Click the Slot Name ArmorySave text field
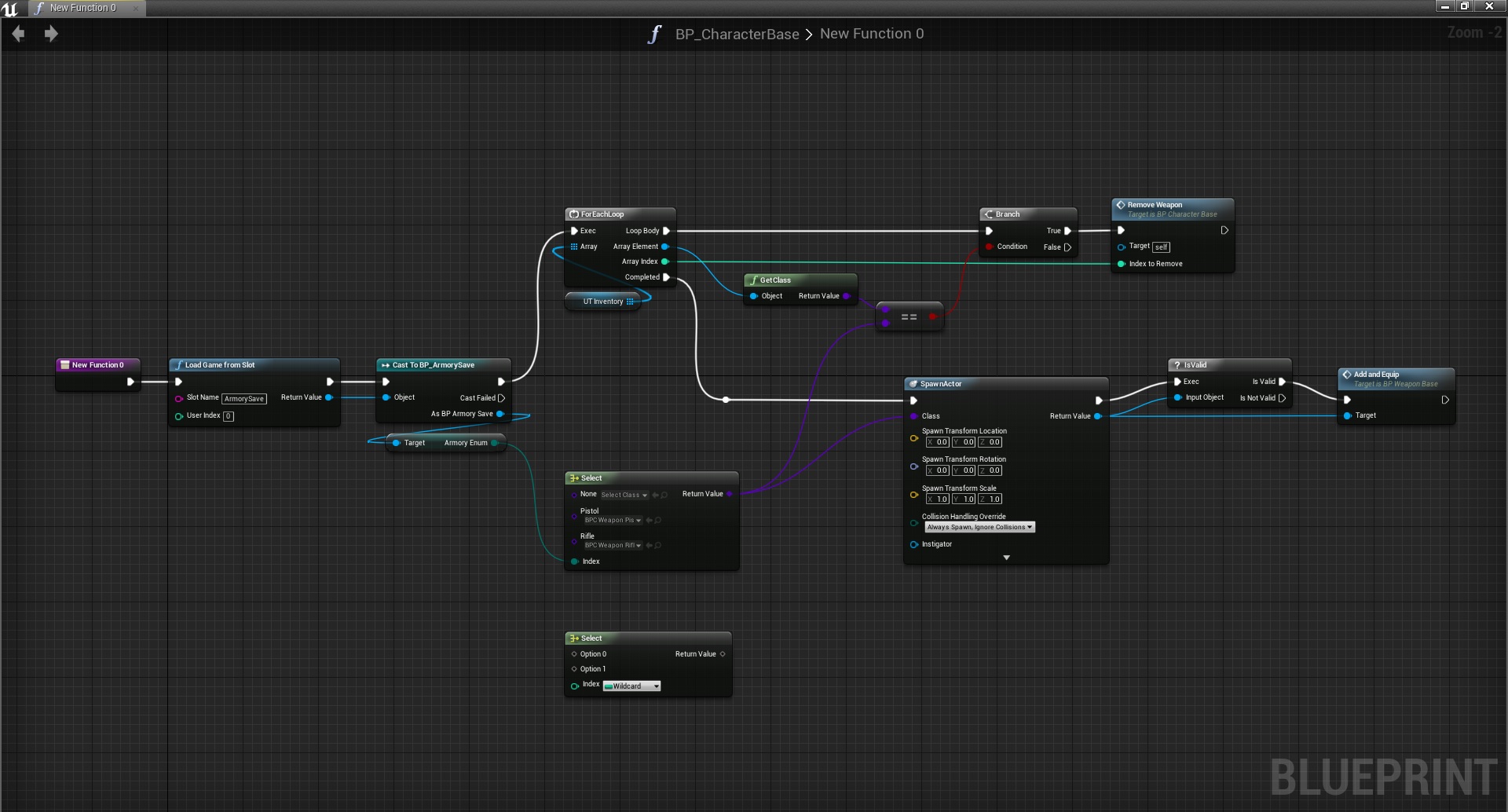 point(244,399)
